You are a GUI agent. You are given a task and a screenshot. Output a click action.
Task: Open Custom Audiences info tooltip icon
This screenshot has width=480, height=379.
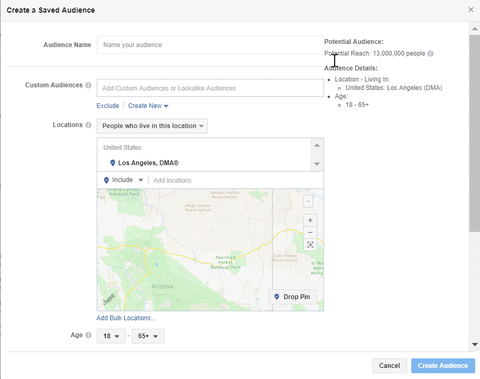[x=88, y=85]
